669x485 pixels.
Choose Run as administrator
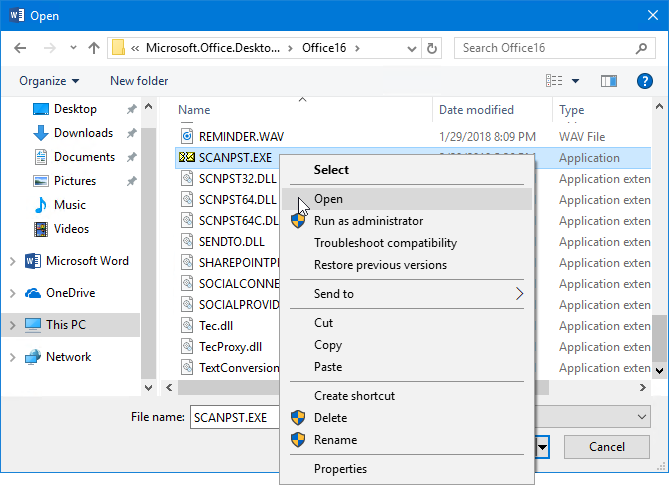coord(407,221)
